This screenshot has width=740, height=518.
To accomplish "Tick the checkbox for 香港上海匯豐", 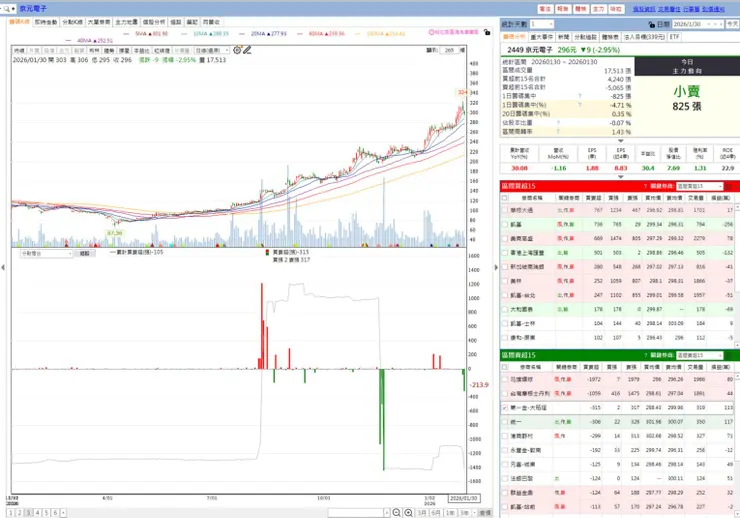I will (505, 253).
